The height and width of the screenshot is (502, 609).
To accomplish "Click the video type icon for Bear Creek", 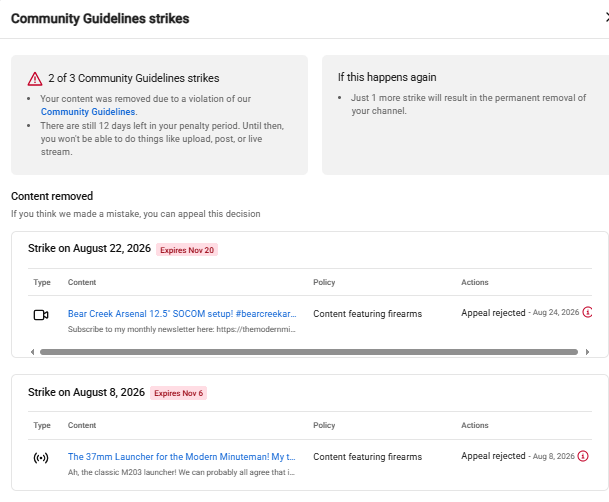I will point(41,315).
